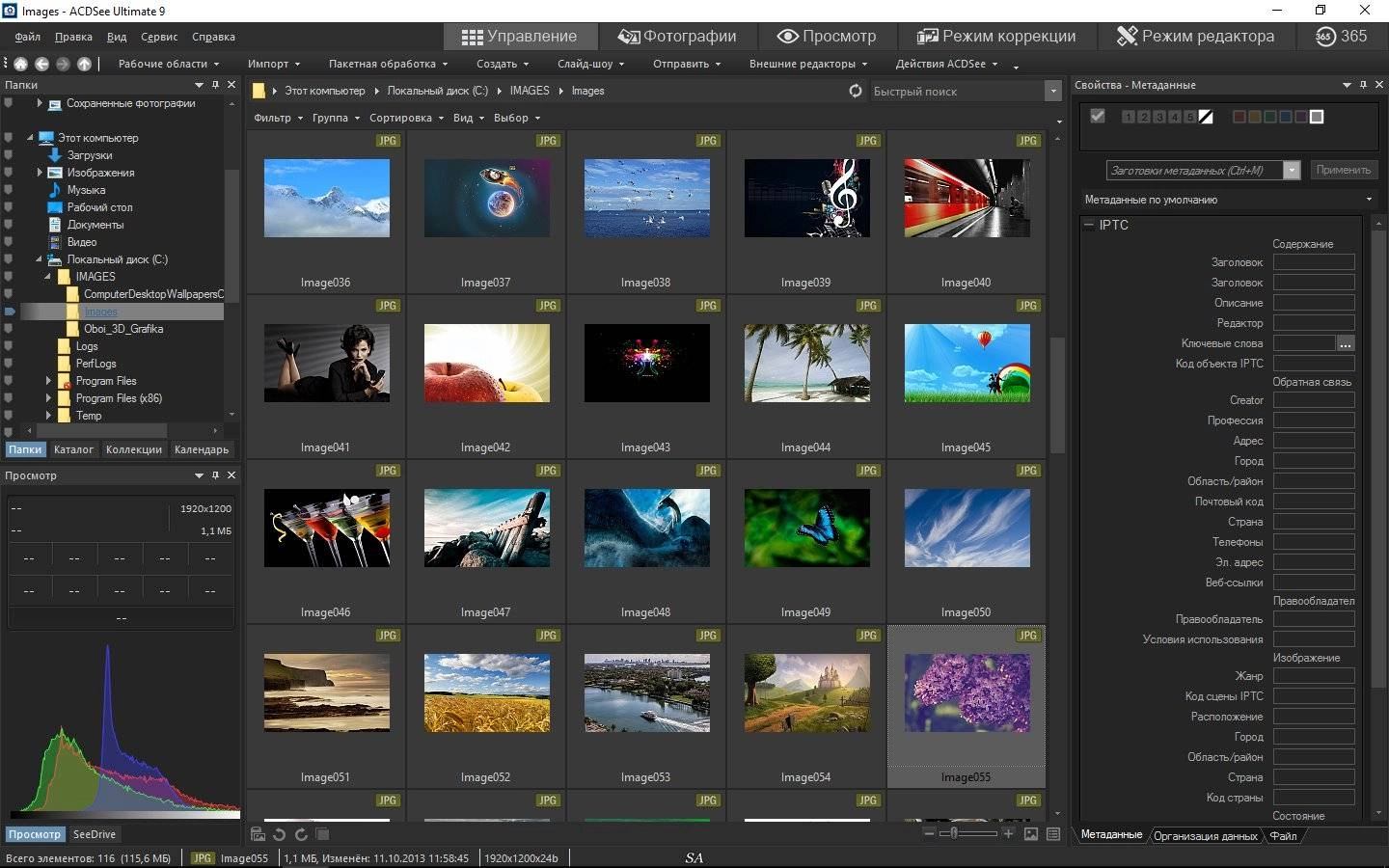Close the Папки panel

coord(231,85)
